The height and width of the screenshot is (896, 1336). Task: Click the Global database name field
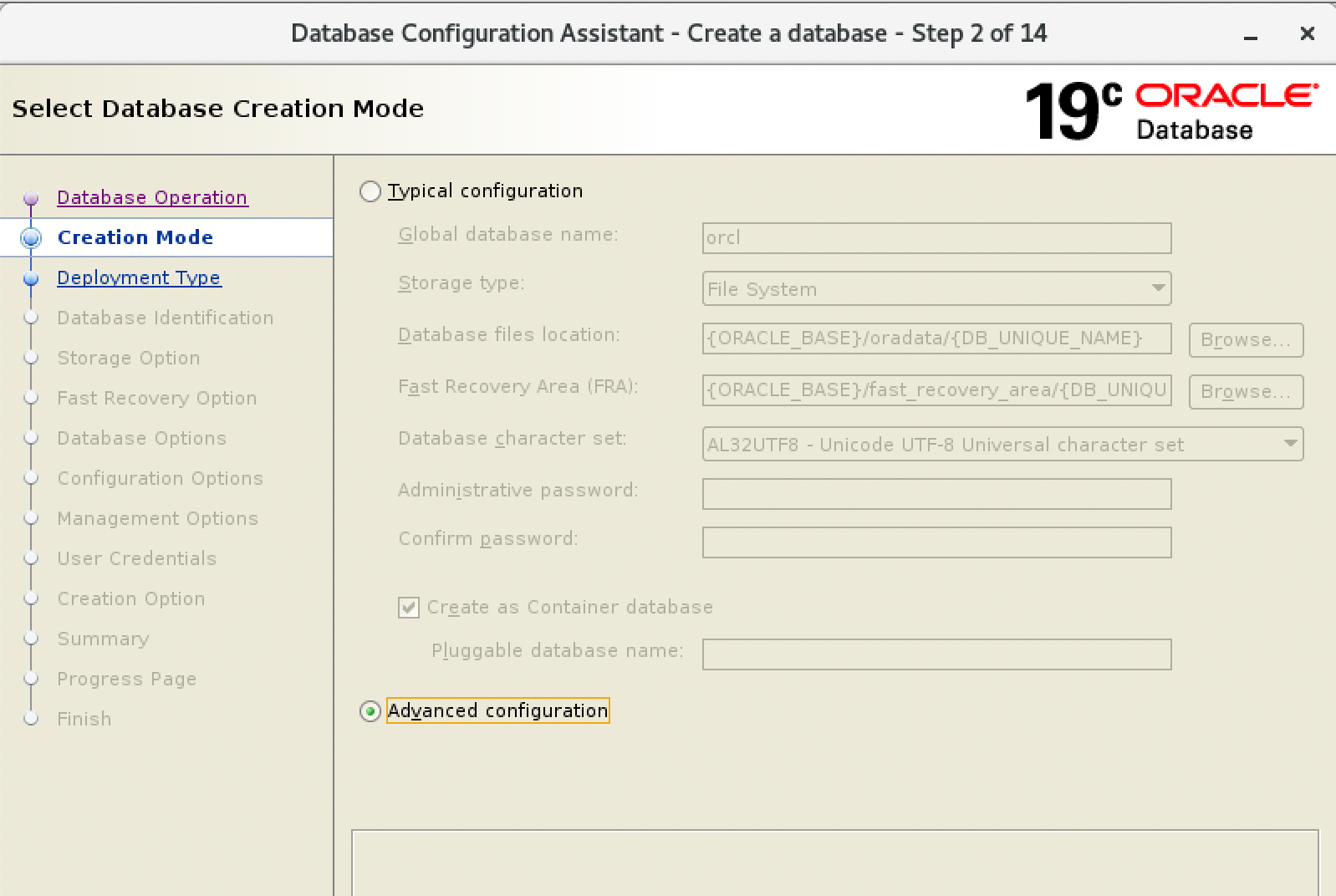[936, 238]
